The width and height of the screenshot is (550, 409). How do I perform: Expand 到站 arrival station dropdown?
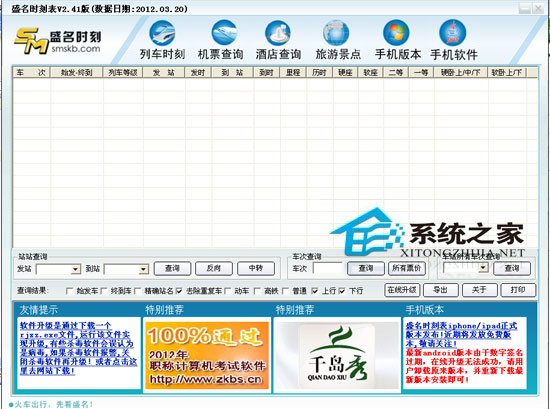[x=143, y=269]
